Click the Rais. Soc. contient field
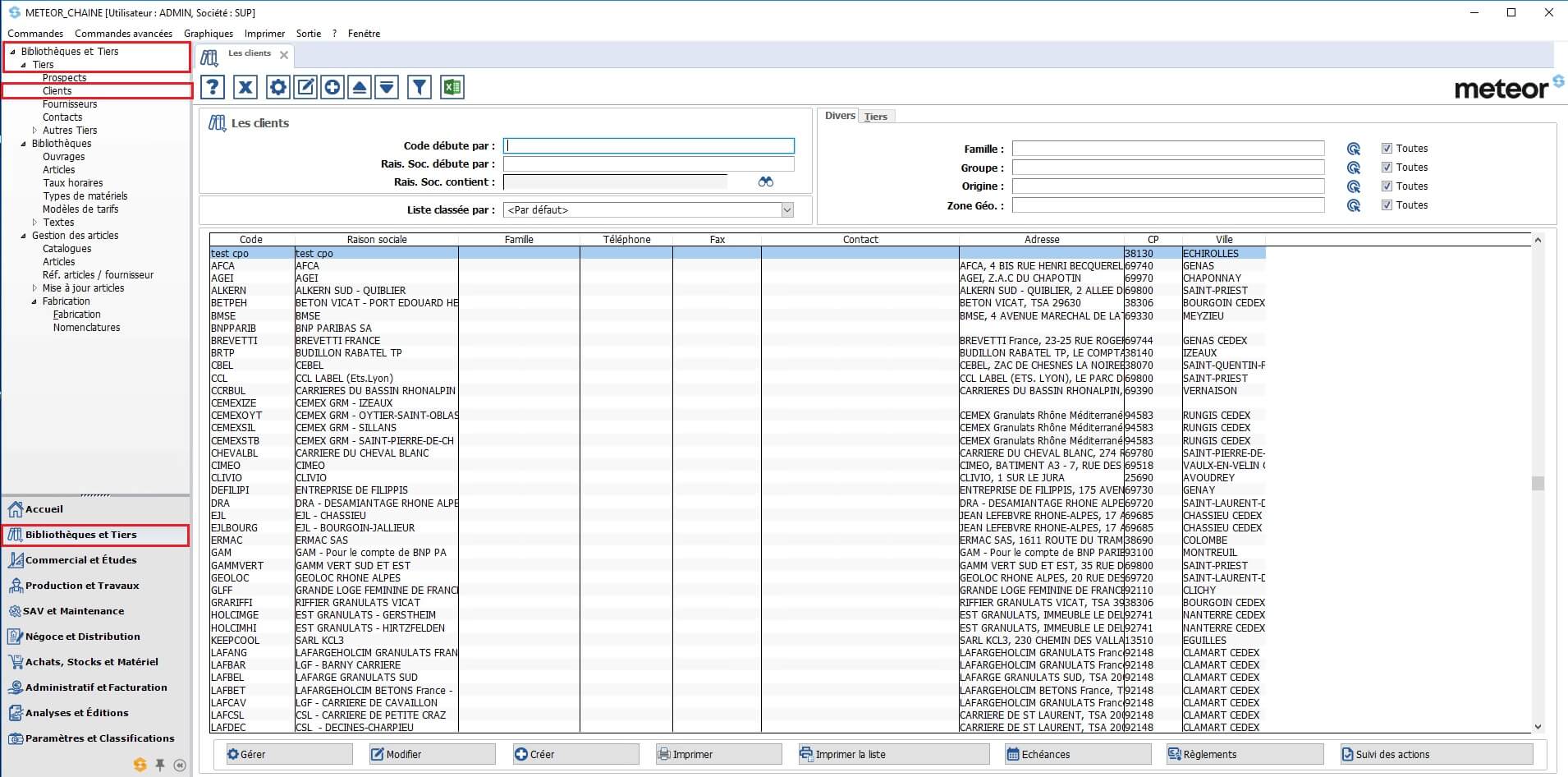 pos(615,182)
